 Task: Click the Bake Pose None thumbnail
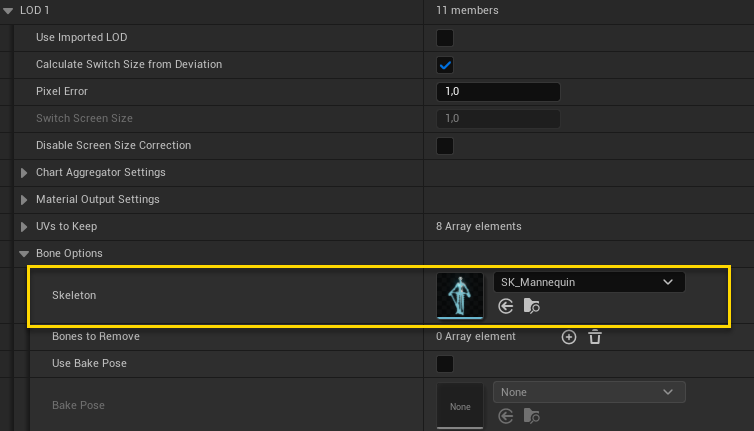click(460, 405)
